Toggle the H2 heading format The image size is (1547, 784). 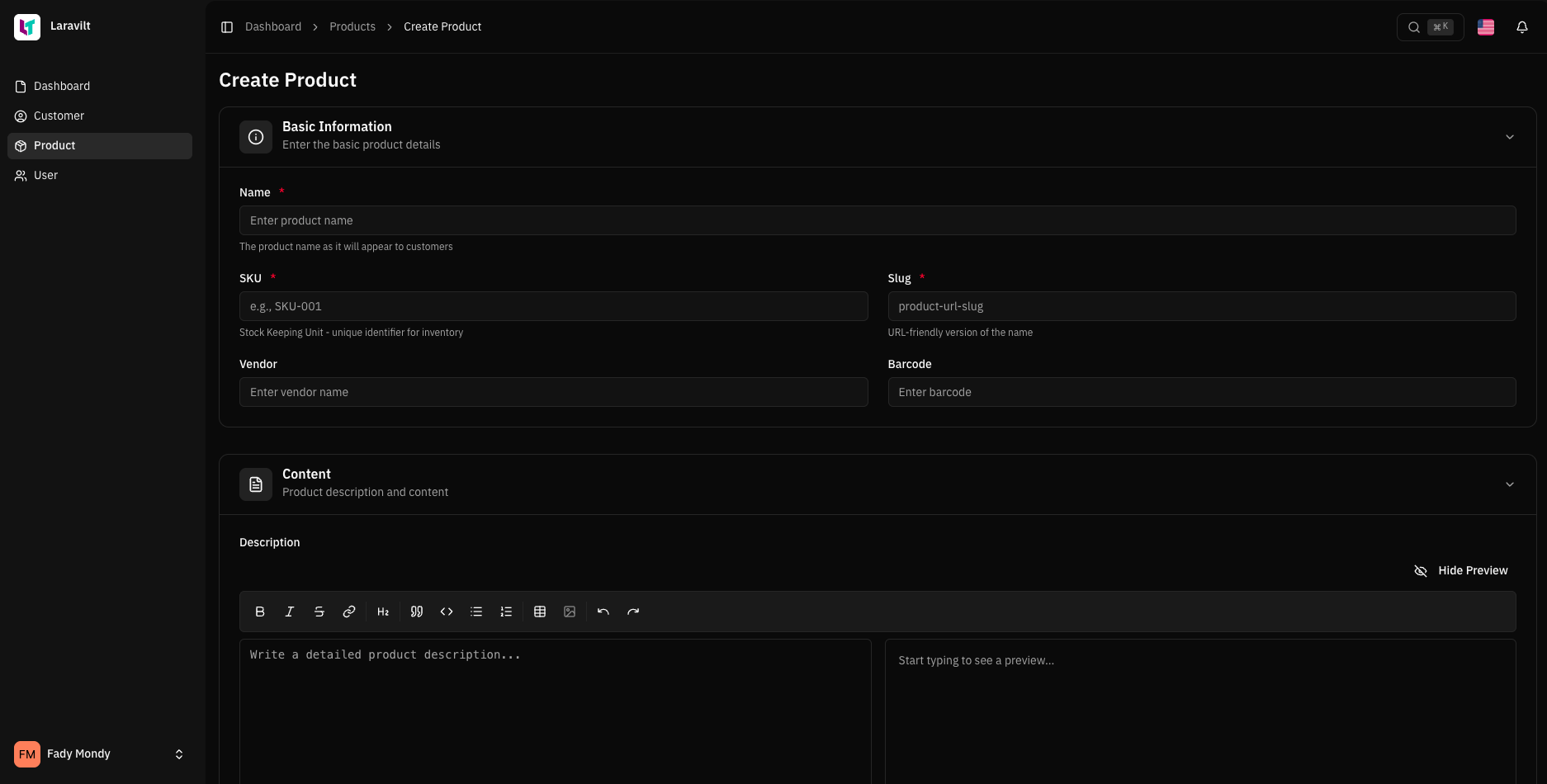pos(383,612)
